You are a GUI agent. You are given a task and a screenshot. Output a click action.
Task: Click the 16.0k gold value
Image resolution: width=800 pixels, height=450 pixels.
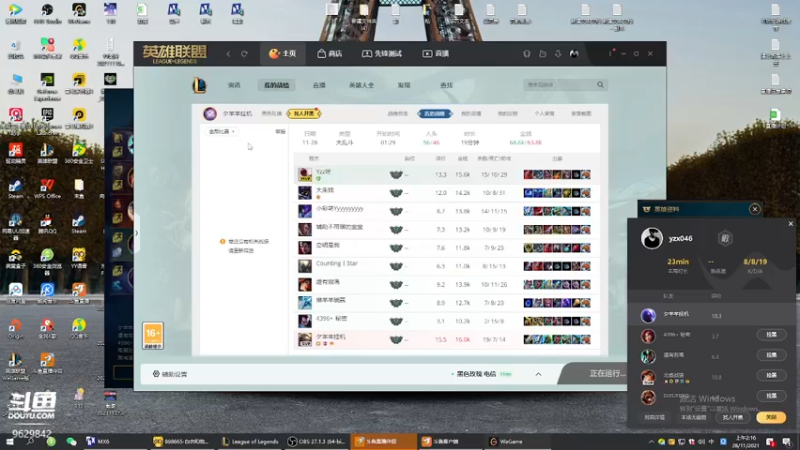tap(462, 340)
